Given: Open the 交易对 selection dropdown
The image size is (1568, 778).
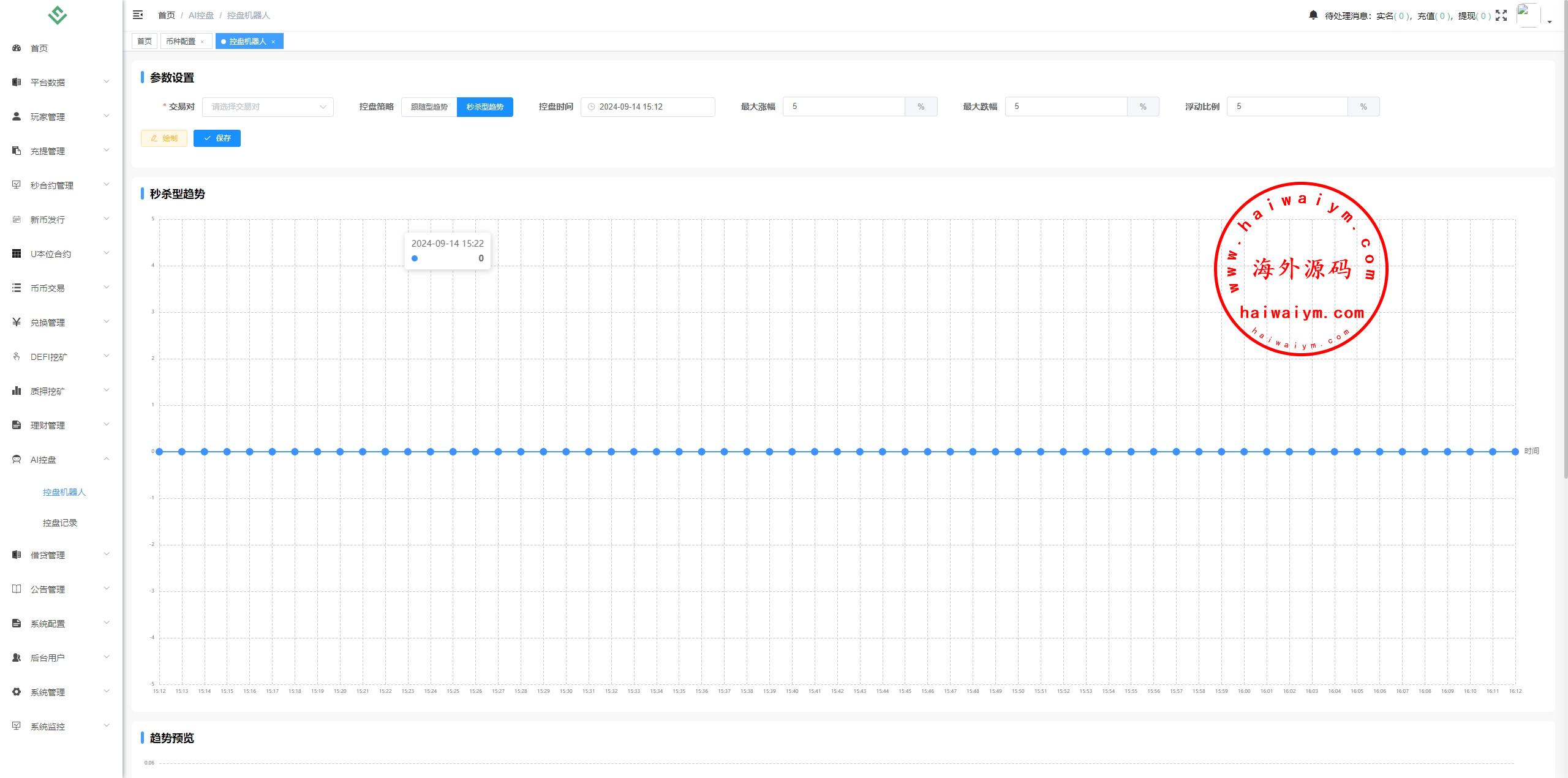Looking at the screenshot, I should (x=268, y=107).
